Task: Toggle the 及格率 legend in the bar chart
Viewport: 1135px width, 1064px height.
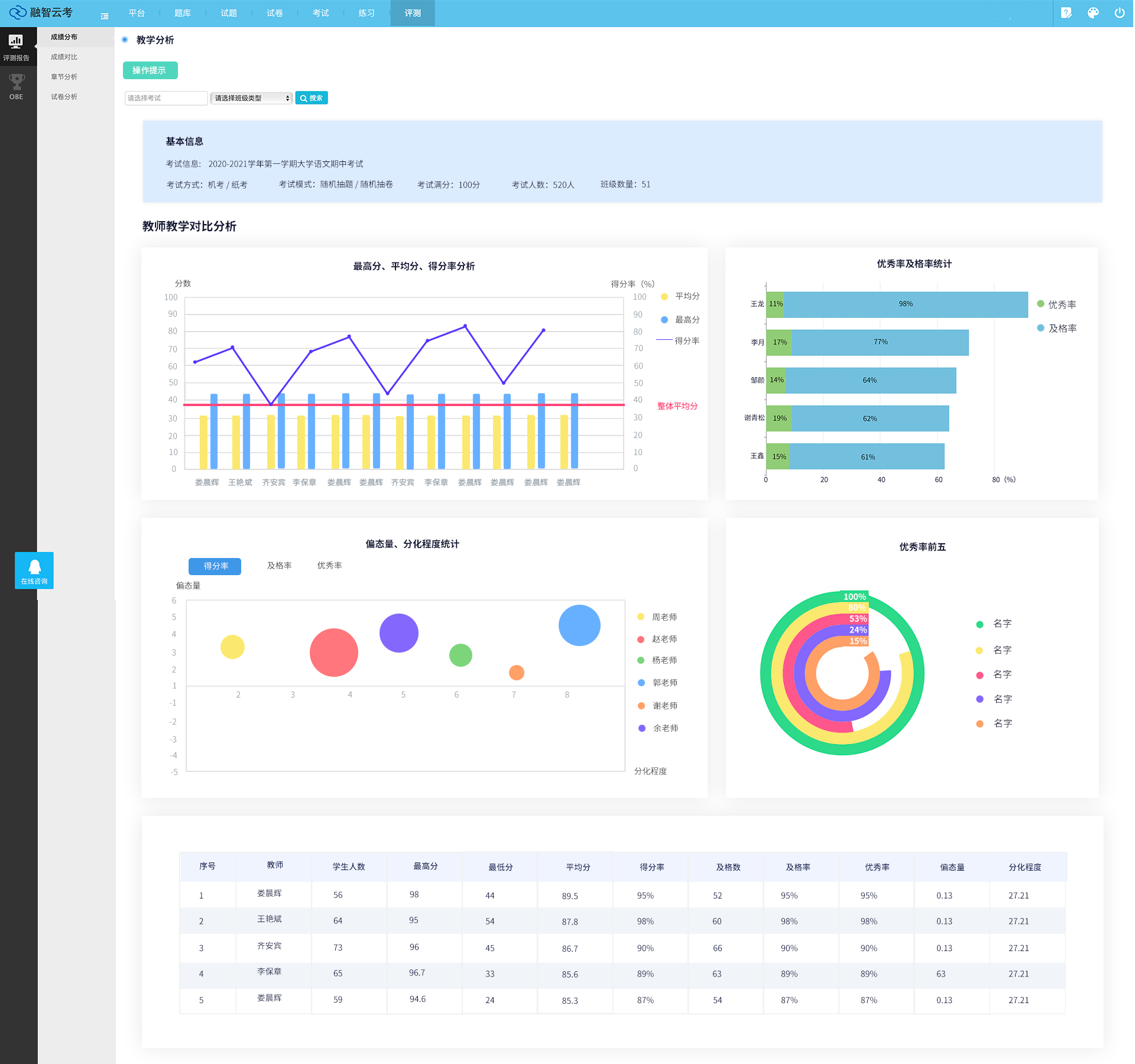Action: coord(1057,328)
